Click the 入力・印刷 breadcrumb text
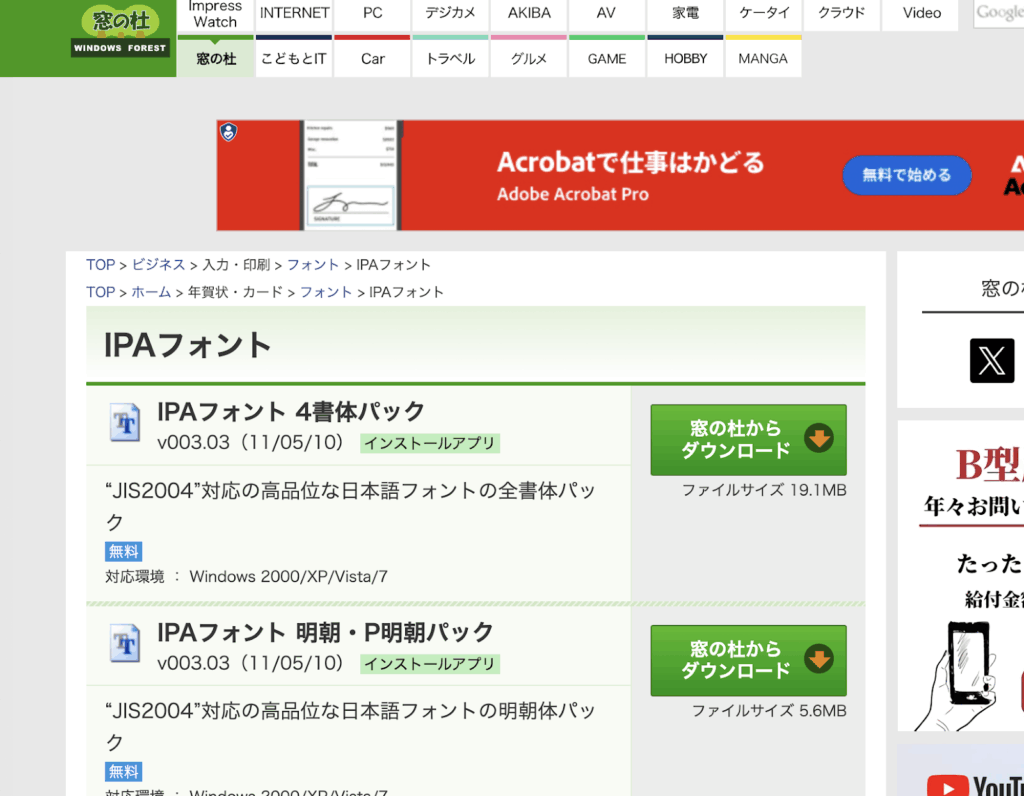The image size is (1024, 796). coord(236,264)
